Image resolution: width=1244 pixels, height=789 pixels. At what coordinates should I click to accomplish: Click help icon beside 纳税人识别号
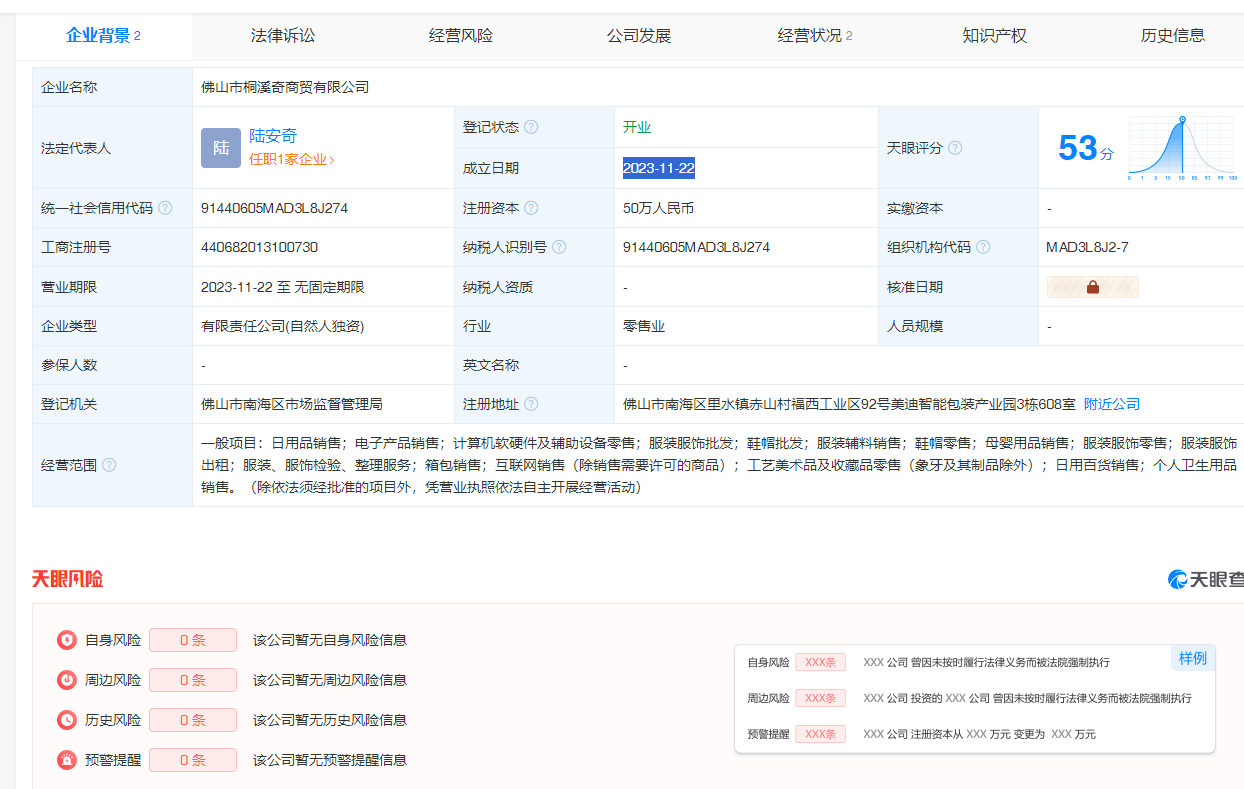click(x=559, y=247)
